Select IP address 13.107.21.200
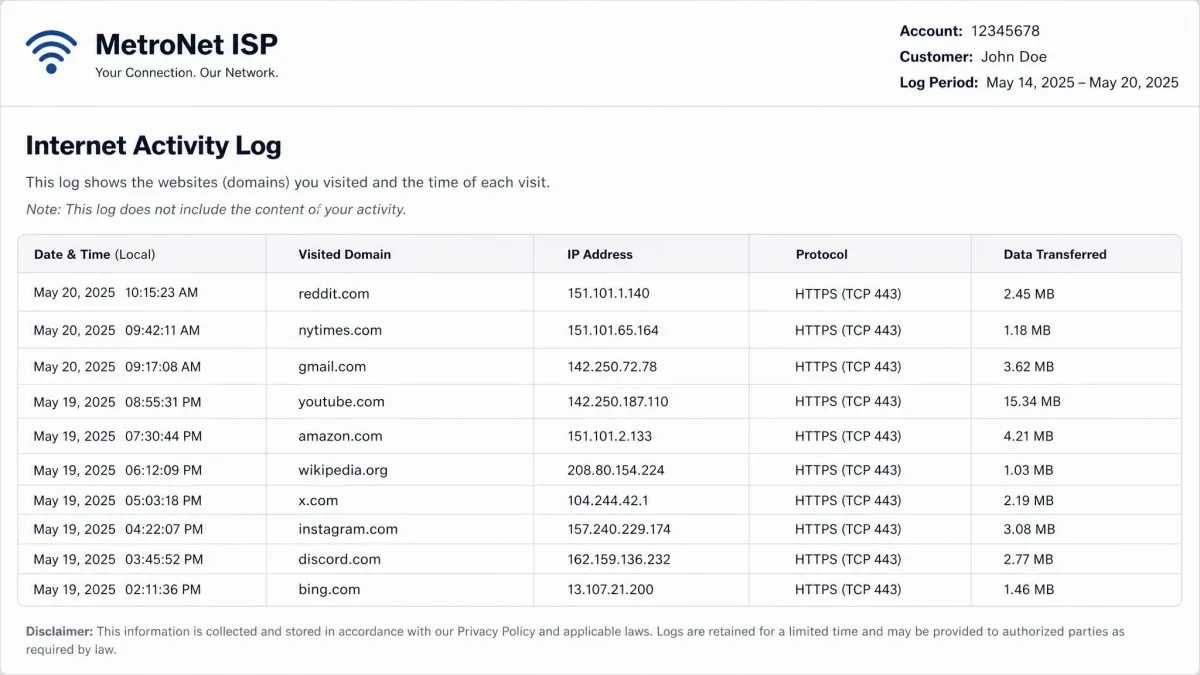Screen dimensions: 1200x675 610,590
